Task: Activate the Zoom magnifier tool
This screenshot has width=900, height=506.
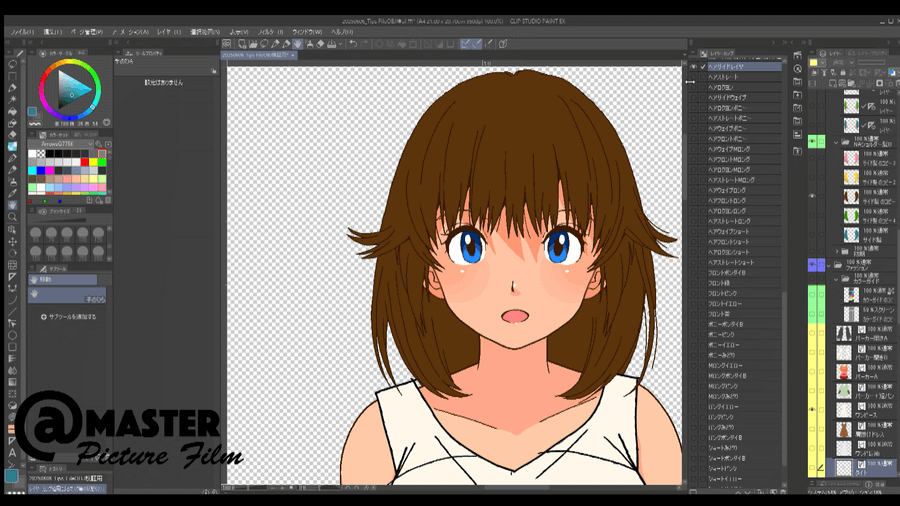Action: [x=12, y=217]
